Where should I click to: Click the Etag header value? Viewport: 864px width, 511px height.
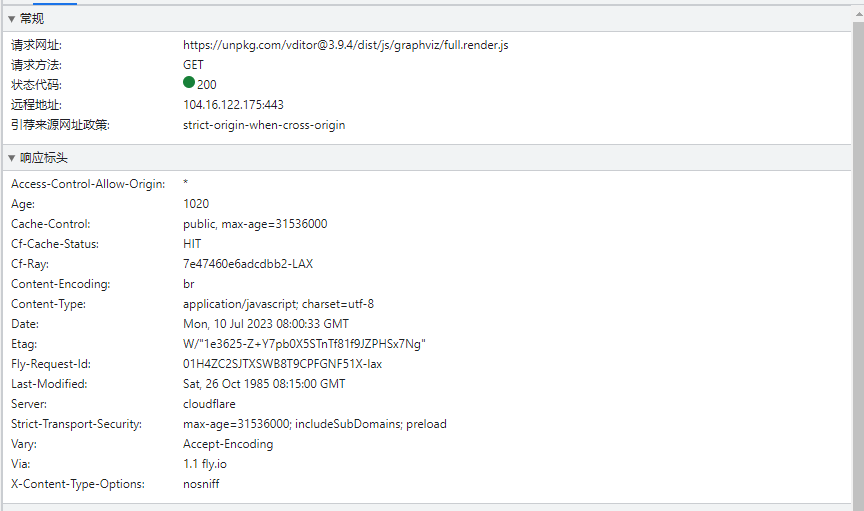click(x=304, y=344)
